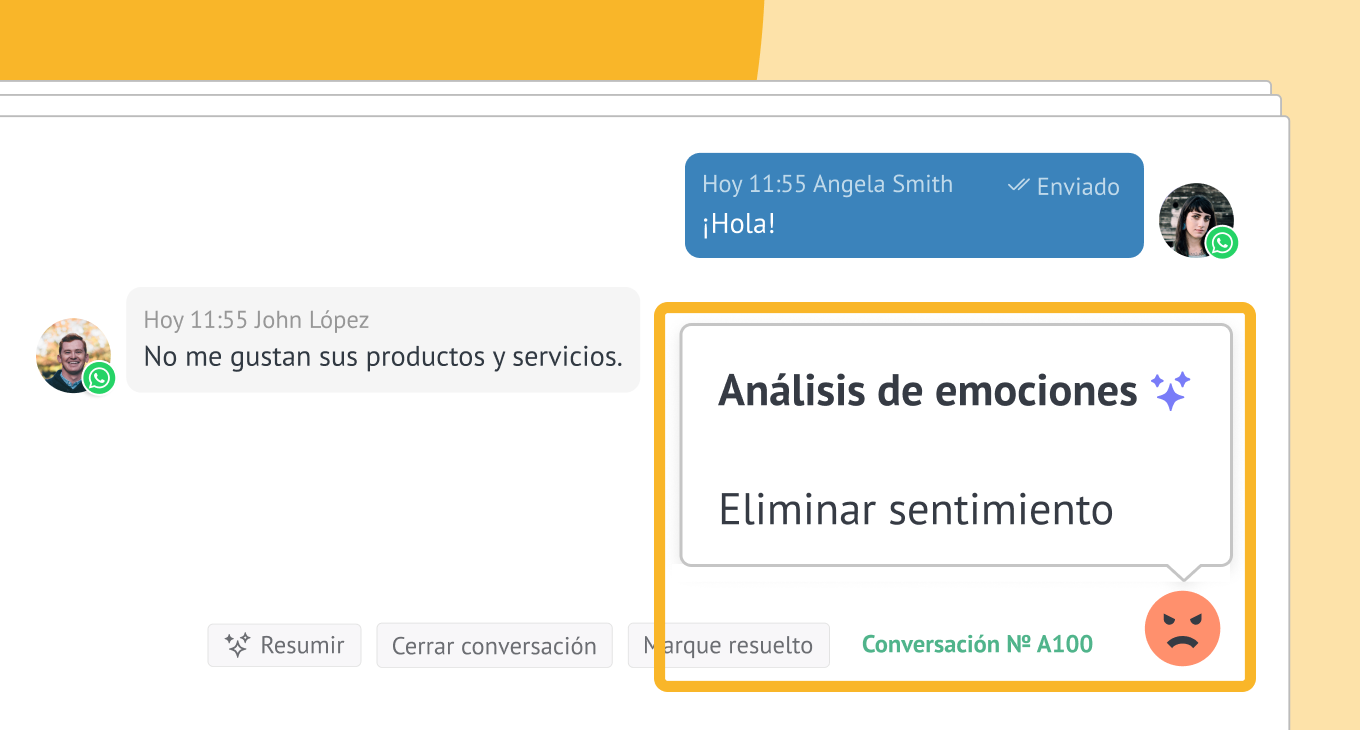This screenshot has width=1360, height=730.
Task: Select Eliminar sentimiento from the popup
Action: [x=915, y=510]
